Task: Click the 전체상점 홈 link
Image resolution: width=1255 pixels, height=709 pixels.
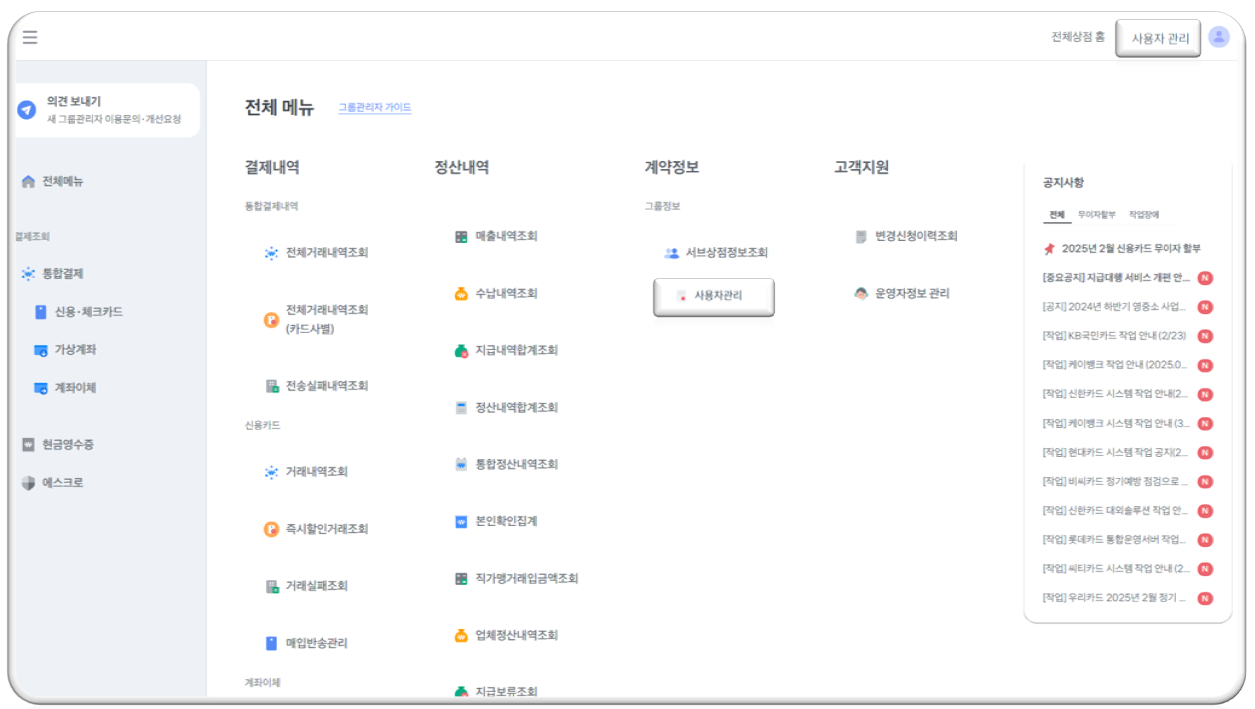Action: [x=1077, y=38]
